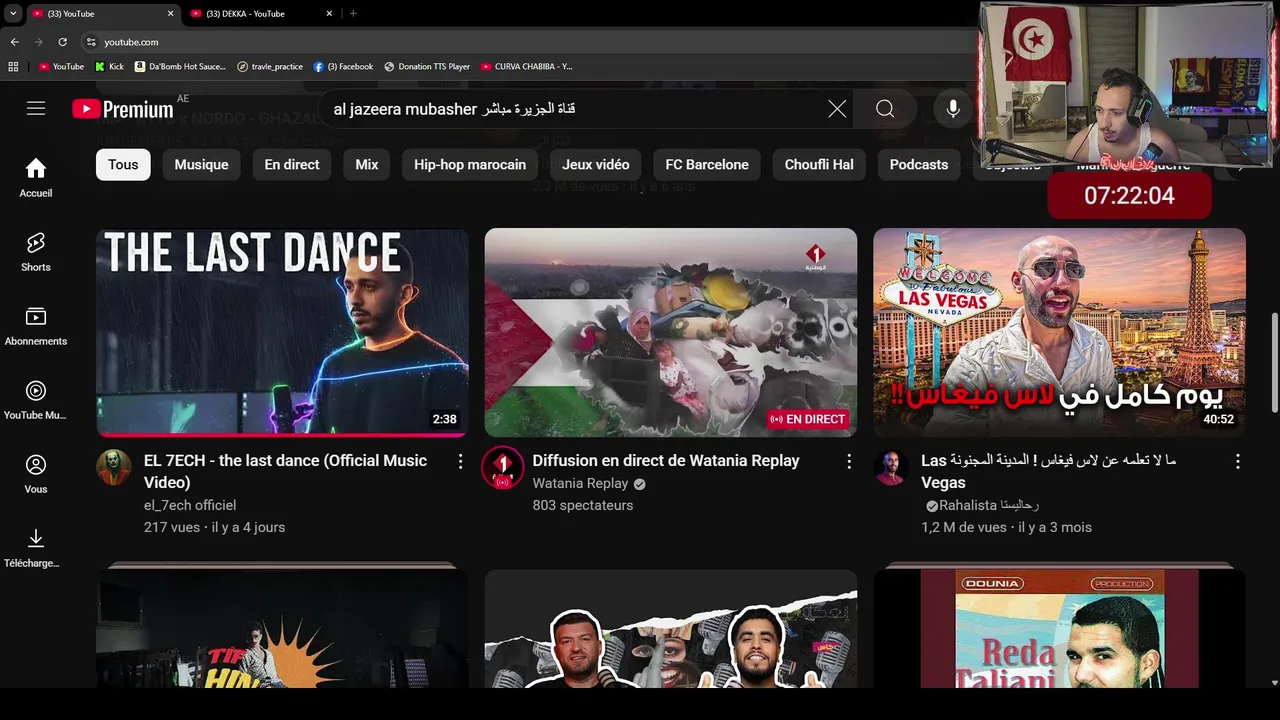This screenshot has width=1280, height=720.
Task: Open Rahalista channel avatar
Action: click(x=891, y=467)
